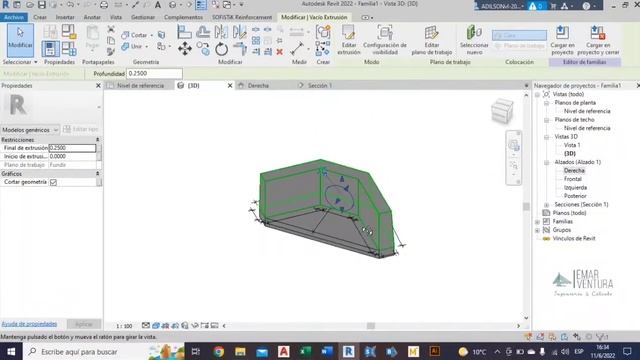Select the Modificar arrow tool
This screenshot has width=640, height=360.
(x=20, y=40)
